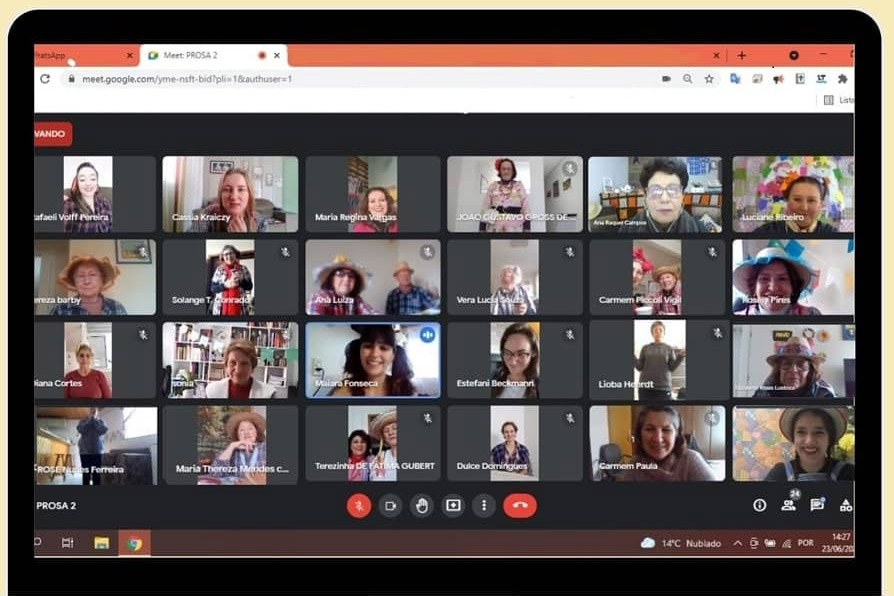Image resolution: width=894 pixels, height=596 pixels.
Task: Click the upload-arrow extension icon
Action: (x=800, y=79)
